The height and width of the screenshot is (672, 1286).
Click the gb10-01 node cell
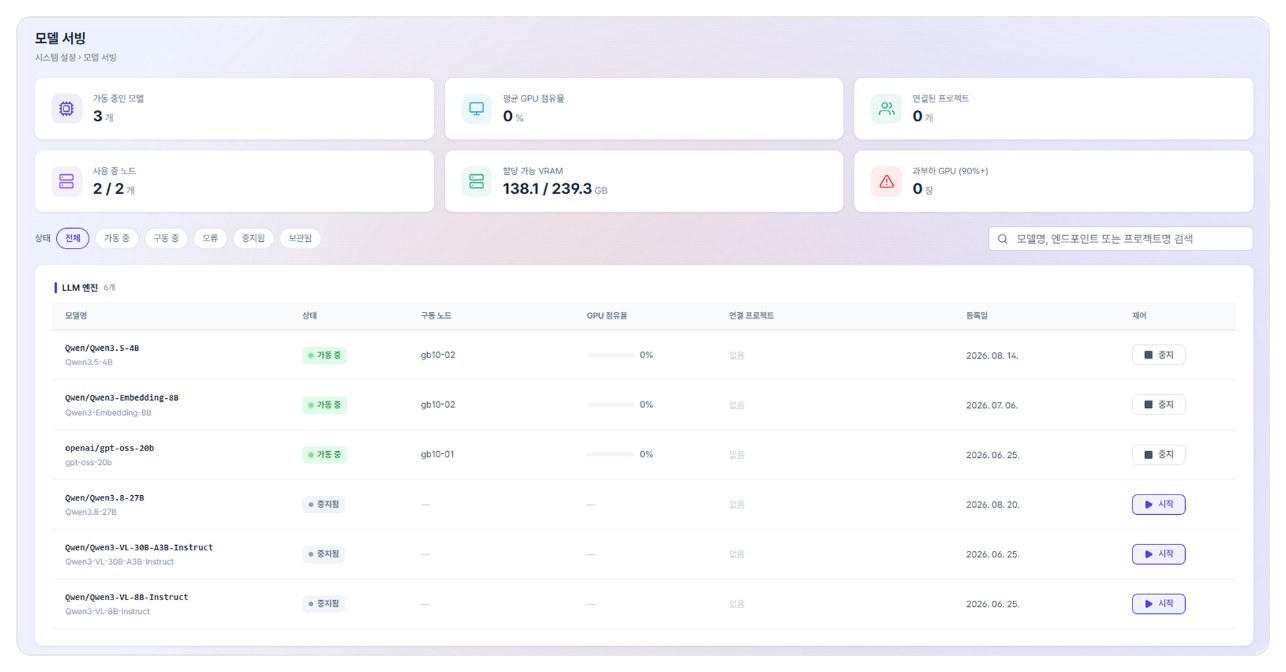point(438,455)
